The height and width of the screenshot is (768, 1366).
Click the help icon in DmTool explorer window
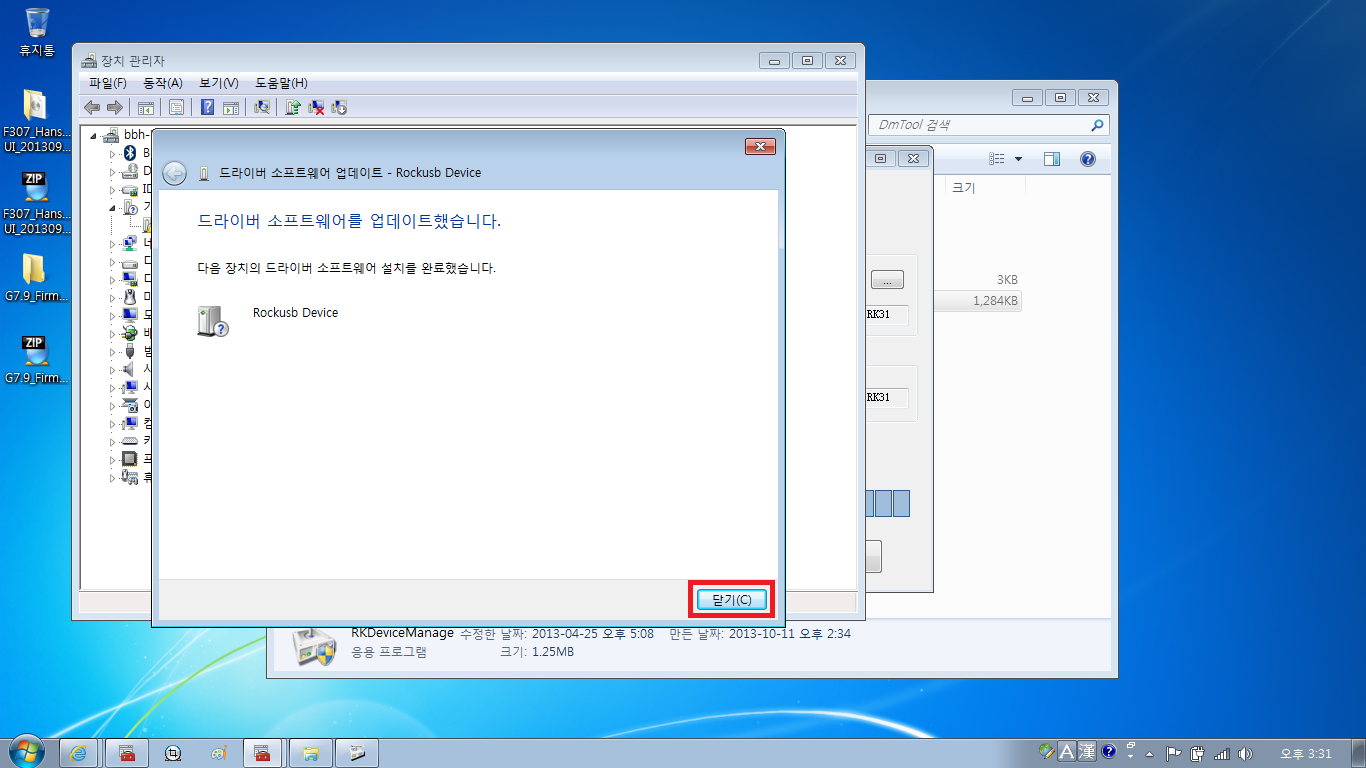pos(1088,159)
